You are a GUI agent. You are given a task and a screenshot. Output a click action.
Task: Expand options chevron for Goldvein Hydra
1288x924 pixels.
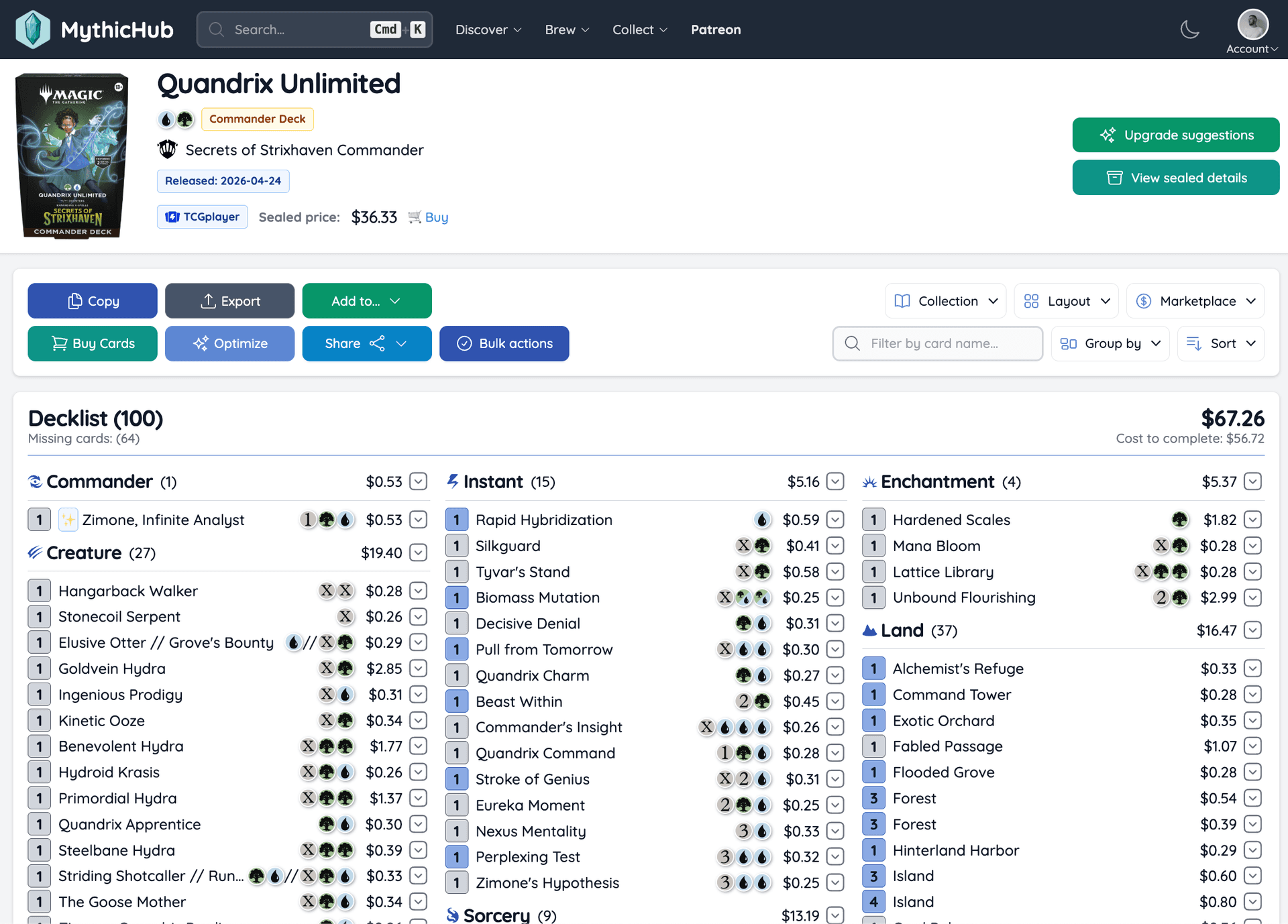tap(418, 669)
